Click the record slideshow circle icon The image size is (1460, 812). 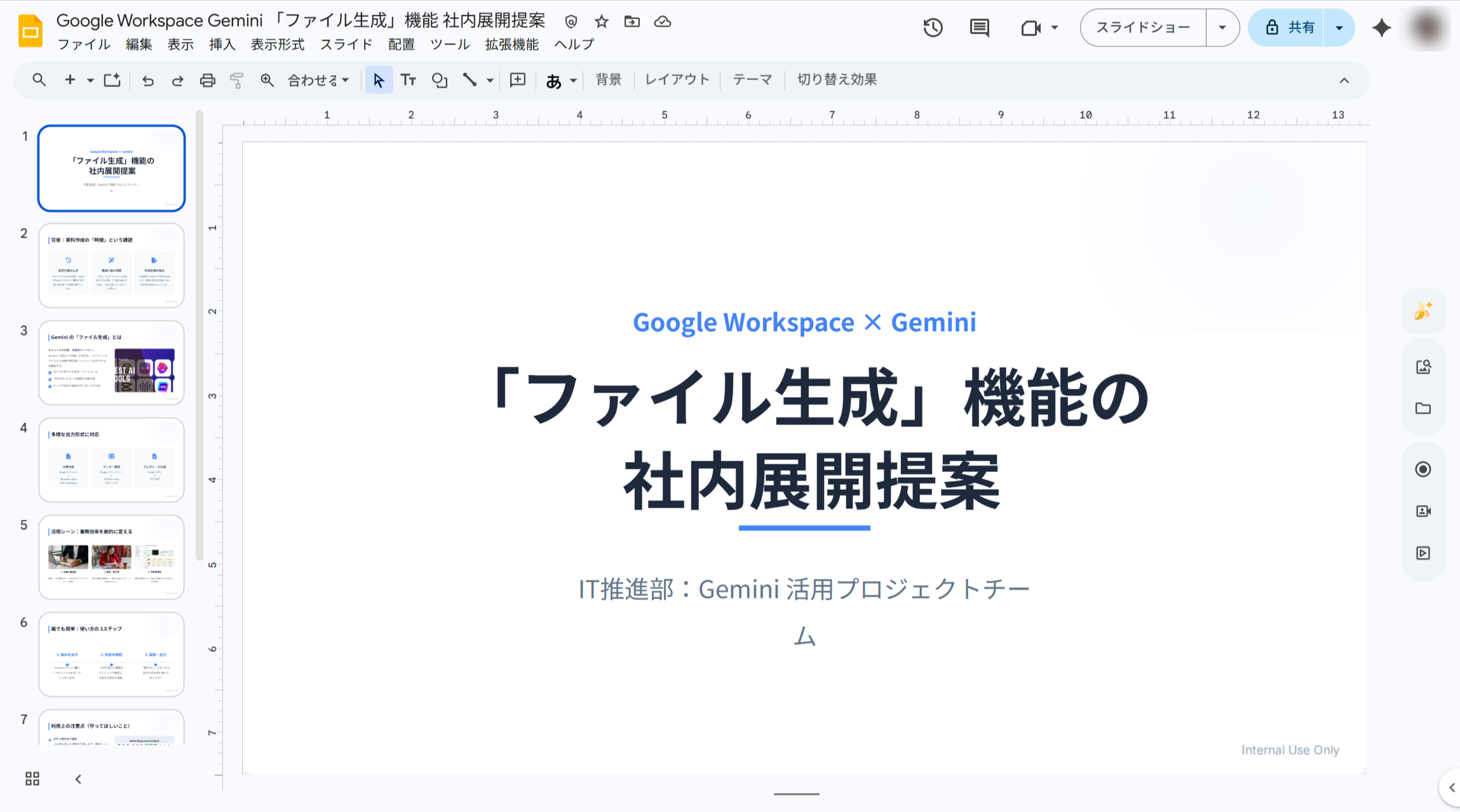(x=1423, y=469)
